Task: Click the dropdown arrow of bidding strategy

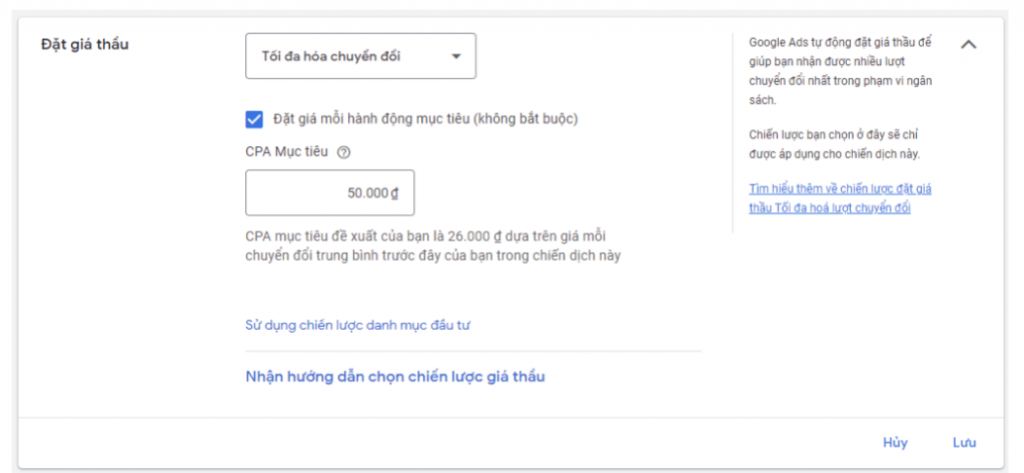Action: point(456,56)
